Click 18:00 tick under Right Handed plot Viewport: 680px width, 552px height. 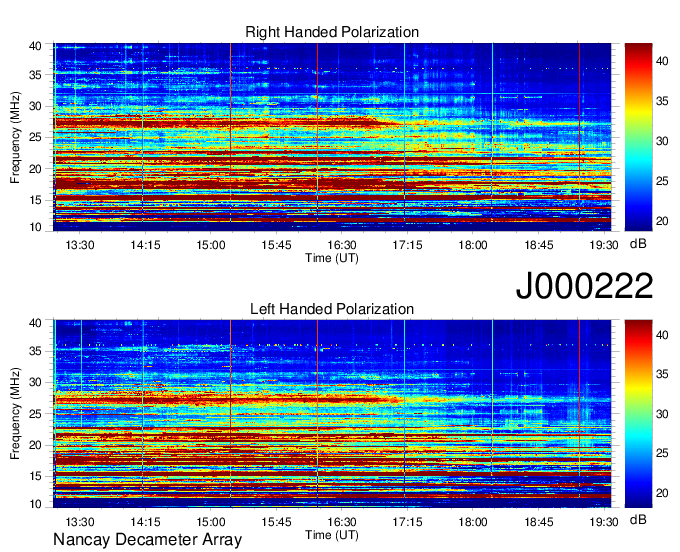point(473,245)
